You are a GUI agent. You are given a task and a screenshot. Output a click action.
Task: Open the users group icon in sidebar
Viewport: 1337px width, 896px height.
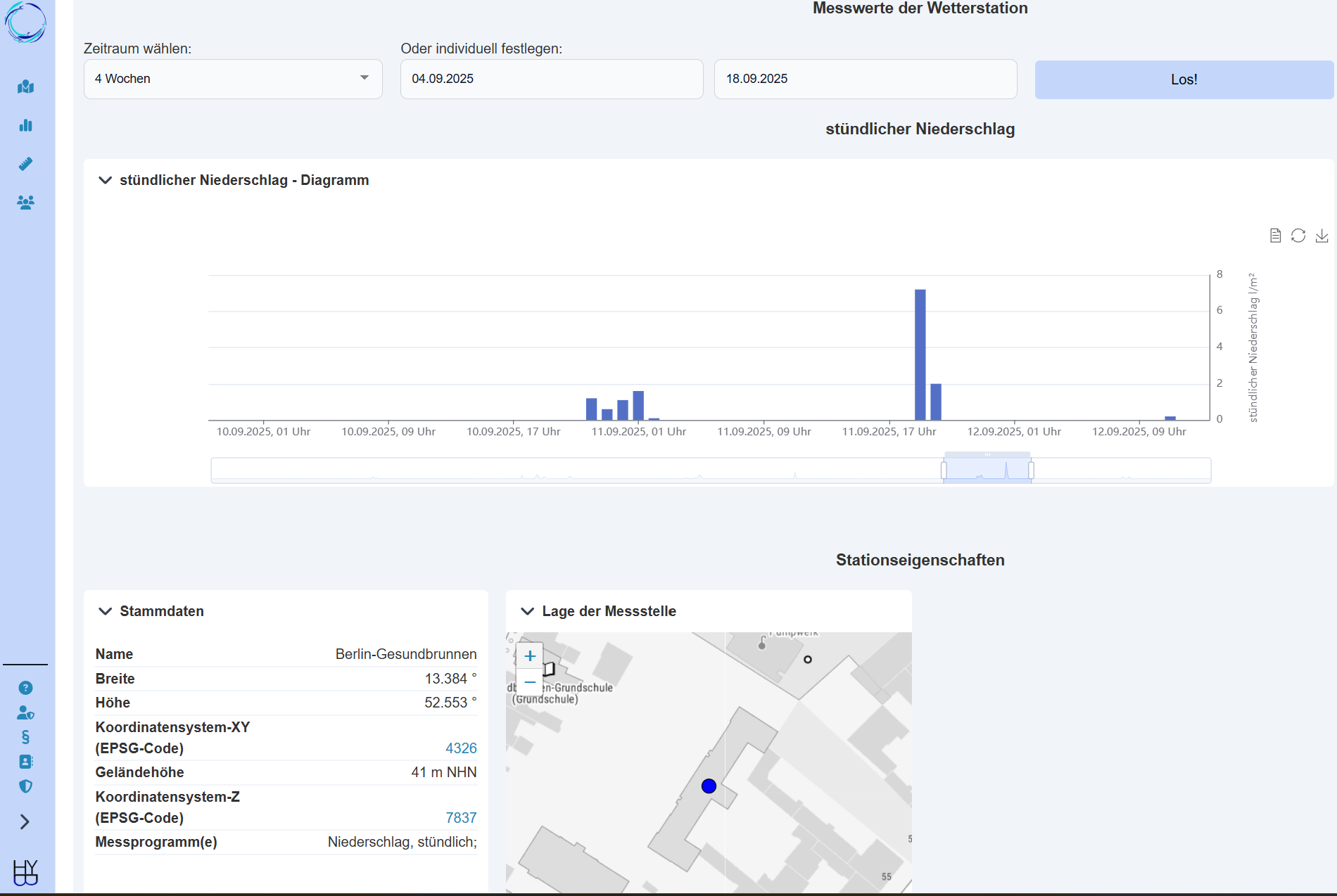point(25,203)
